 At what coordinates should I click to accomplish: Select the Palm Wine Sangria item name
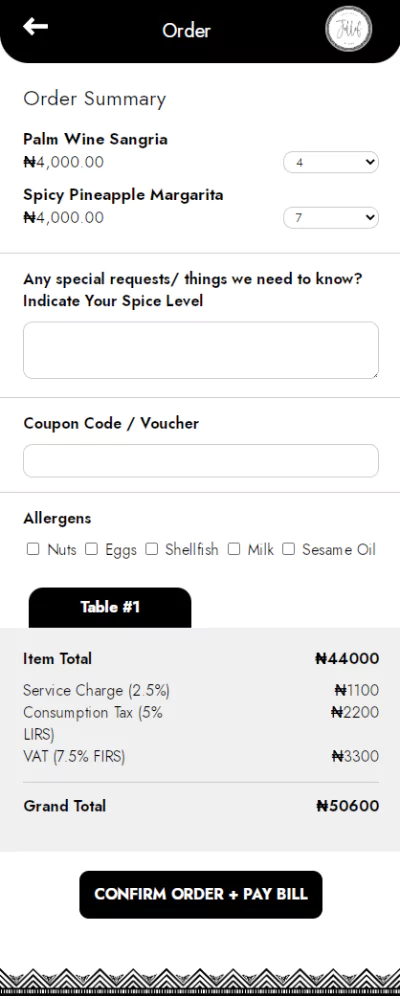click(x=96, y=139)
